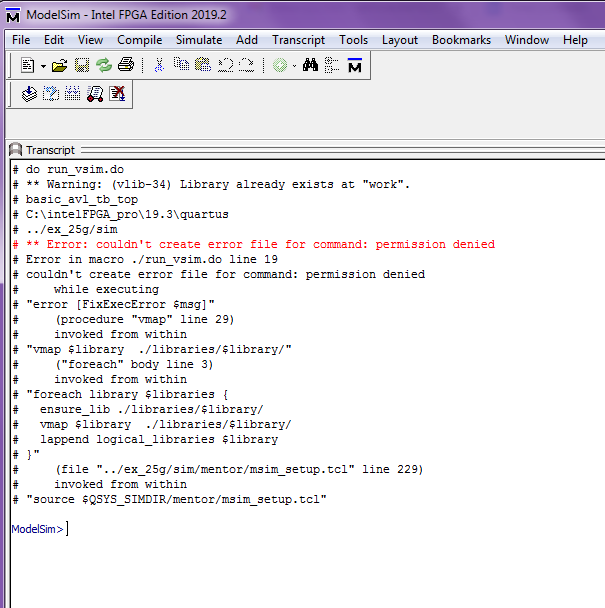Click the 'C:\intelFPGA_pro\19.3\quartus' line
The width and height of the screenshot is (605, 608).
121,214
